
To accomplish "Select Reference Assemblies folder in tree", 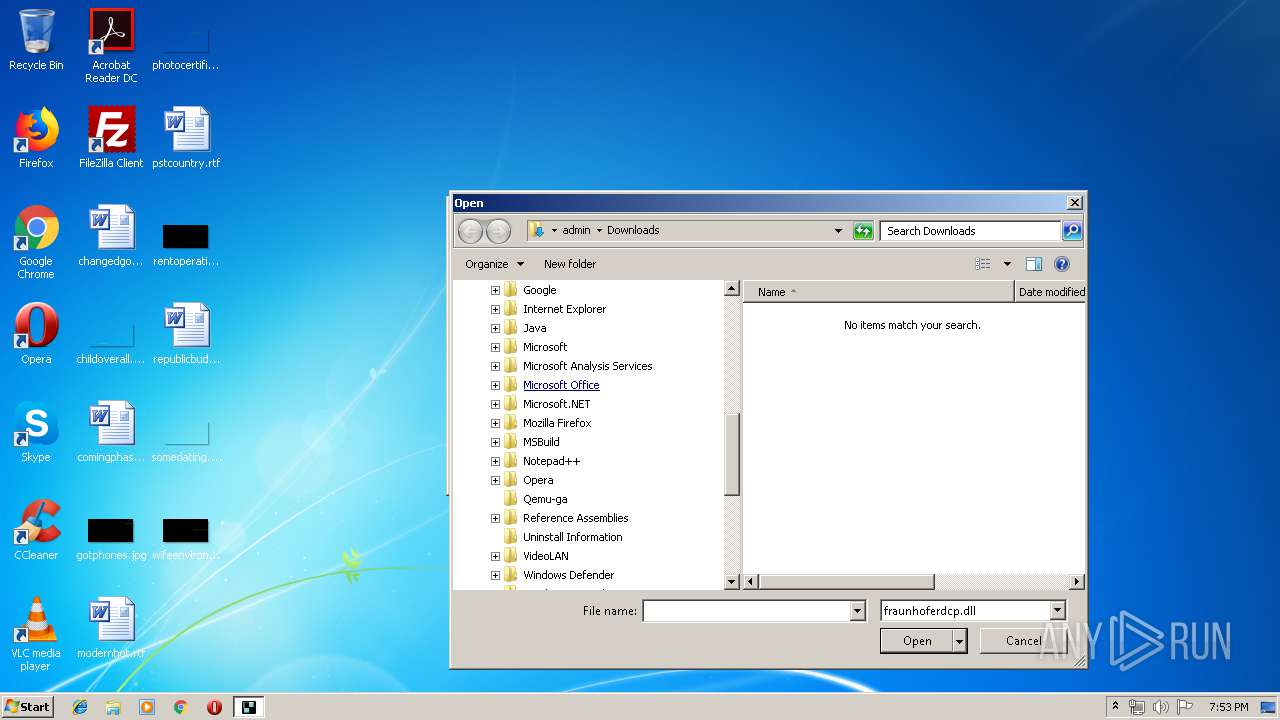I will 575,518.
